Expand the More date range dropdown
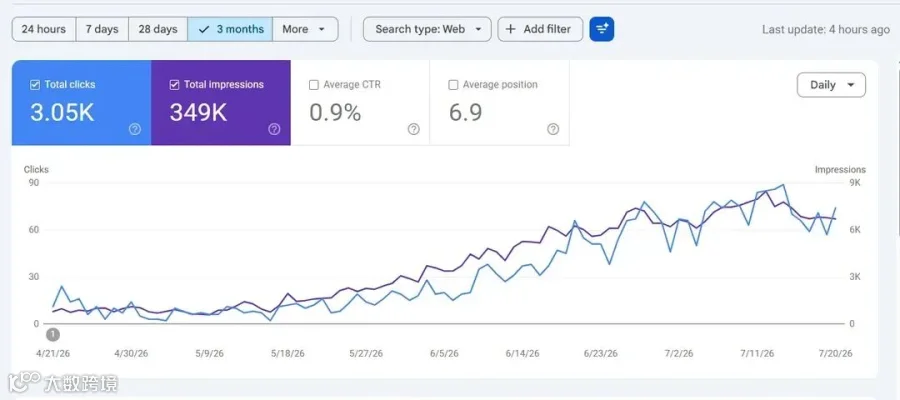This screenshot has width=900, height=400. click(305, 29)
